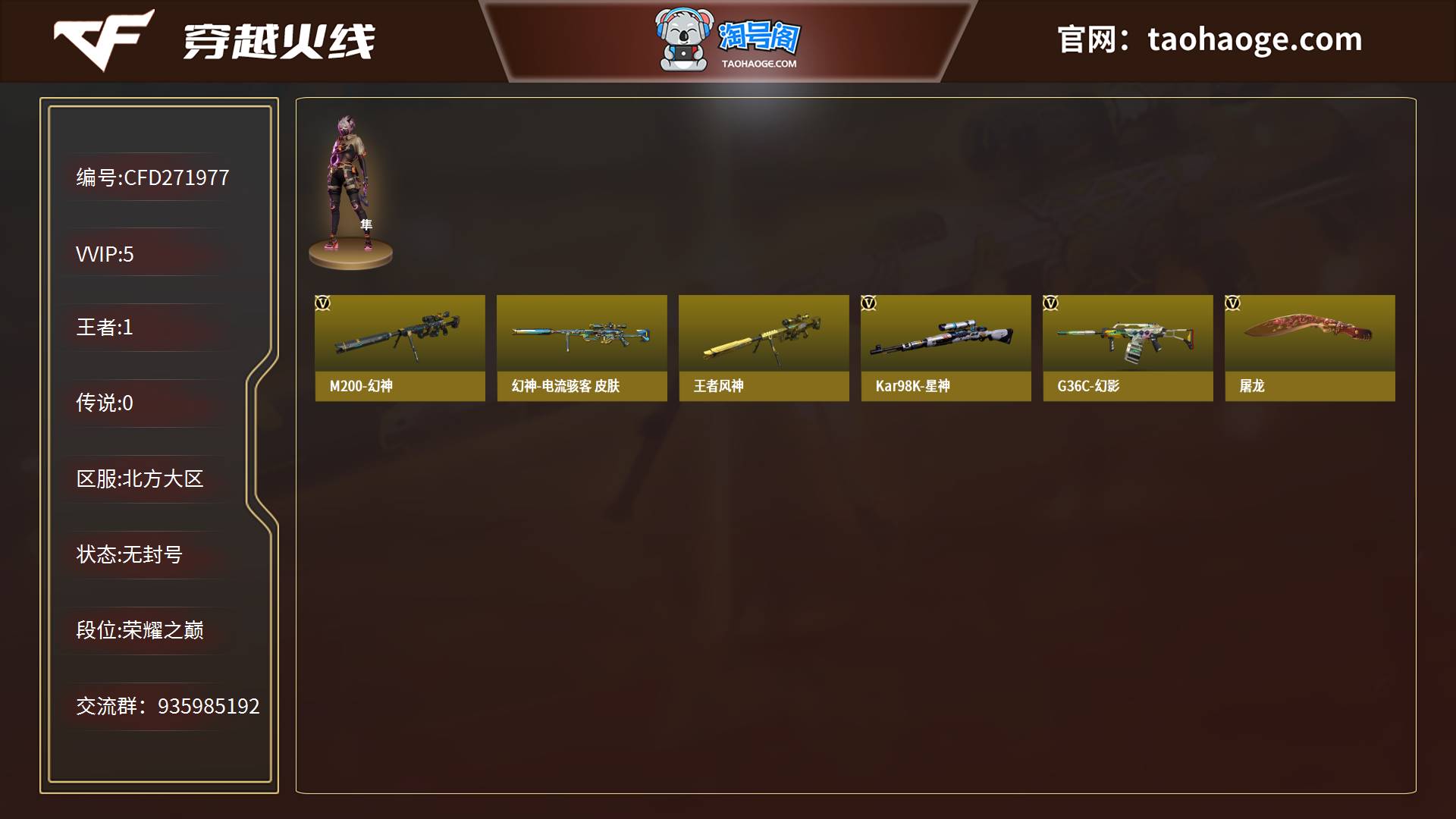Click the V badge on the Kar98K-星神 card

(x=869, y=303)
